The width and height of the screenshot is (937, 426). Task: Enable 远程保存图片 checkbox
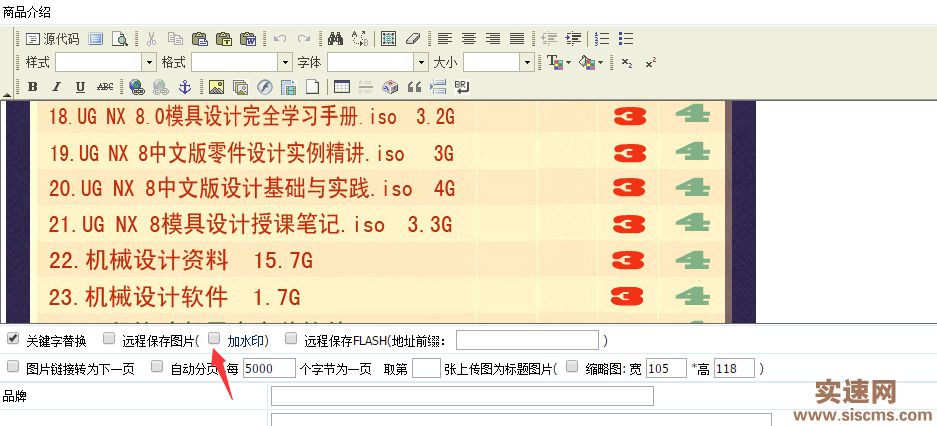pos(109,339)
